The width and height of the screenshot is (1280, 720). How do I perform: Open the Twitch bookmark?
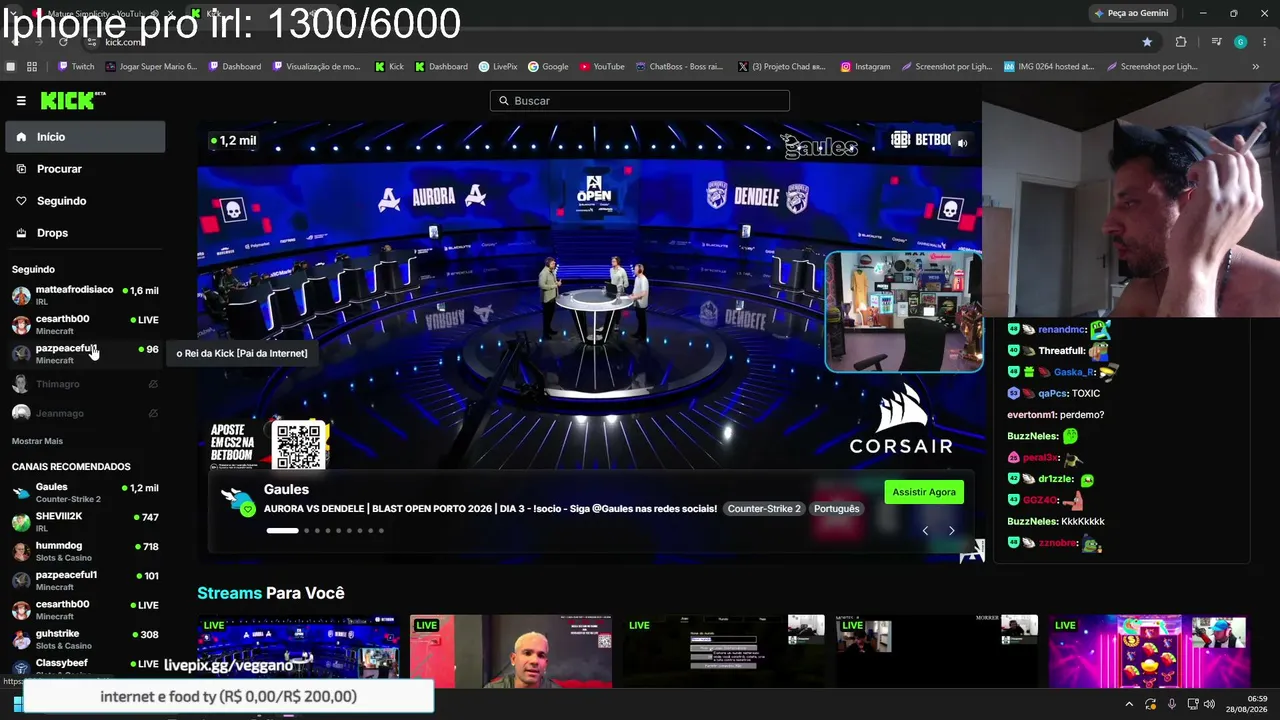click(x=76, y=67)
